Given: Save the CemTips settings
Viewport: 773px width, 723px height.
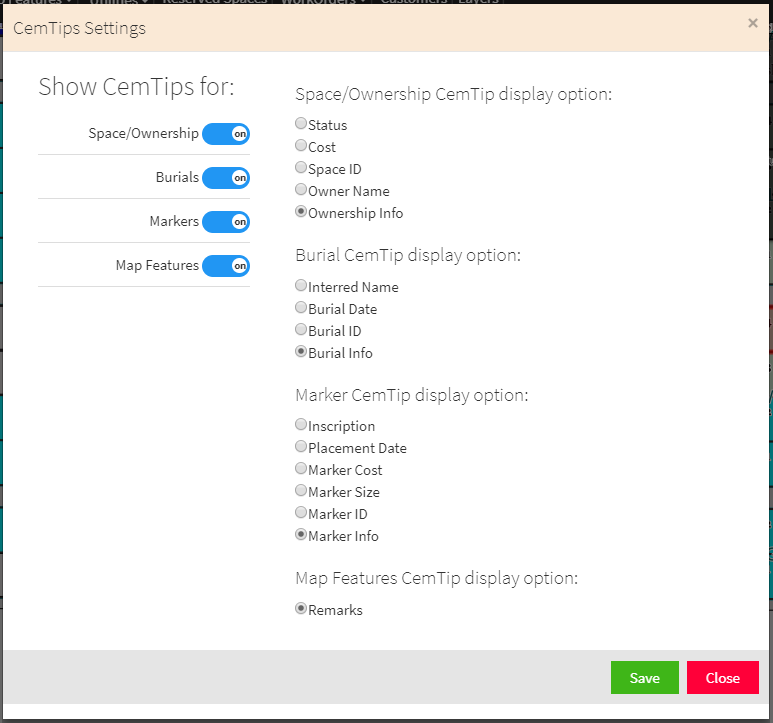Looking at the screenshot, I should 644,678.
